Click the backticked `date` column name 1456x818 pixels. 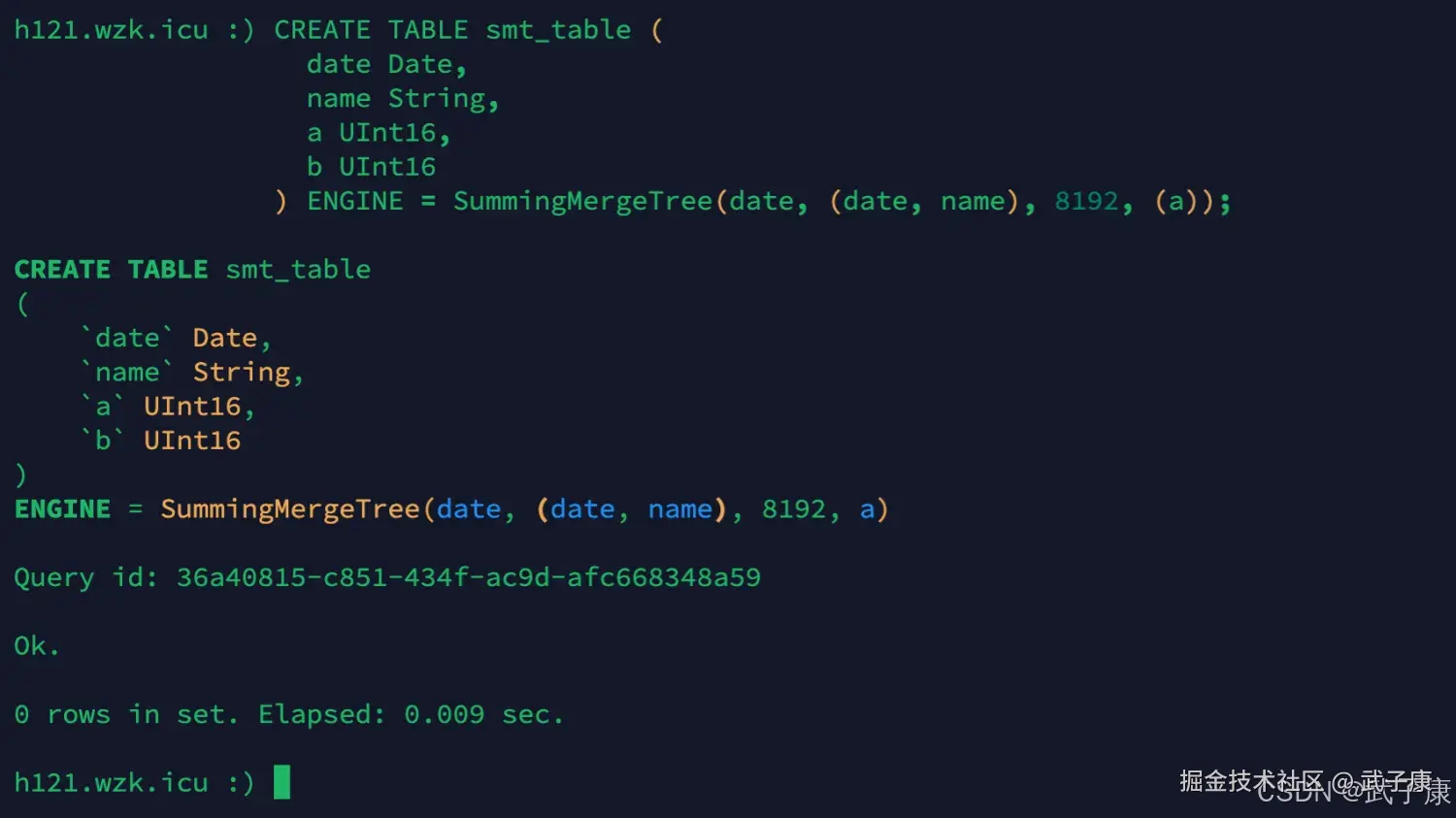127,338
